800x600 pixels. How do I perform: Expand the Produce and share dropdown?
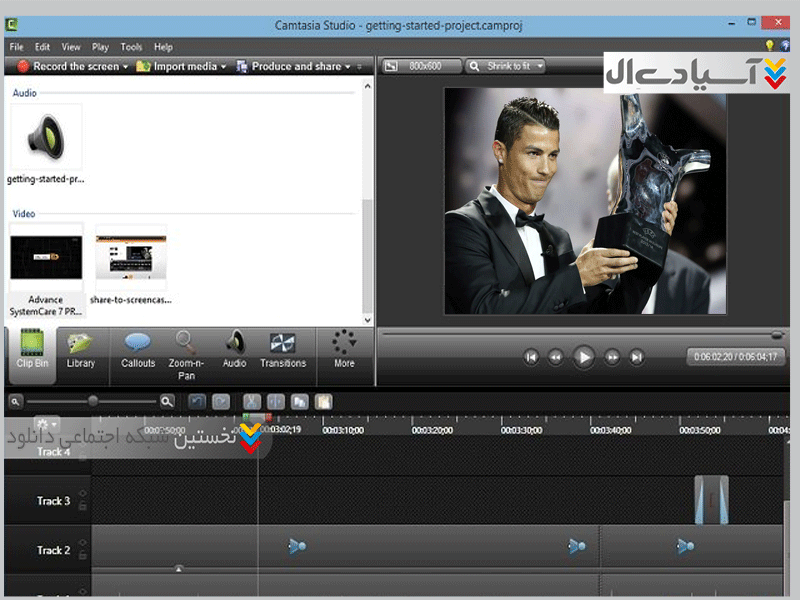pos(347,67)
